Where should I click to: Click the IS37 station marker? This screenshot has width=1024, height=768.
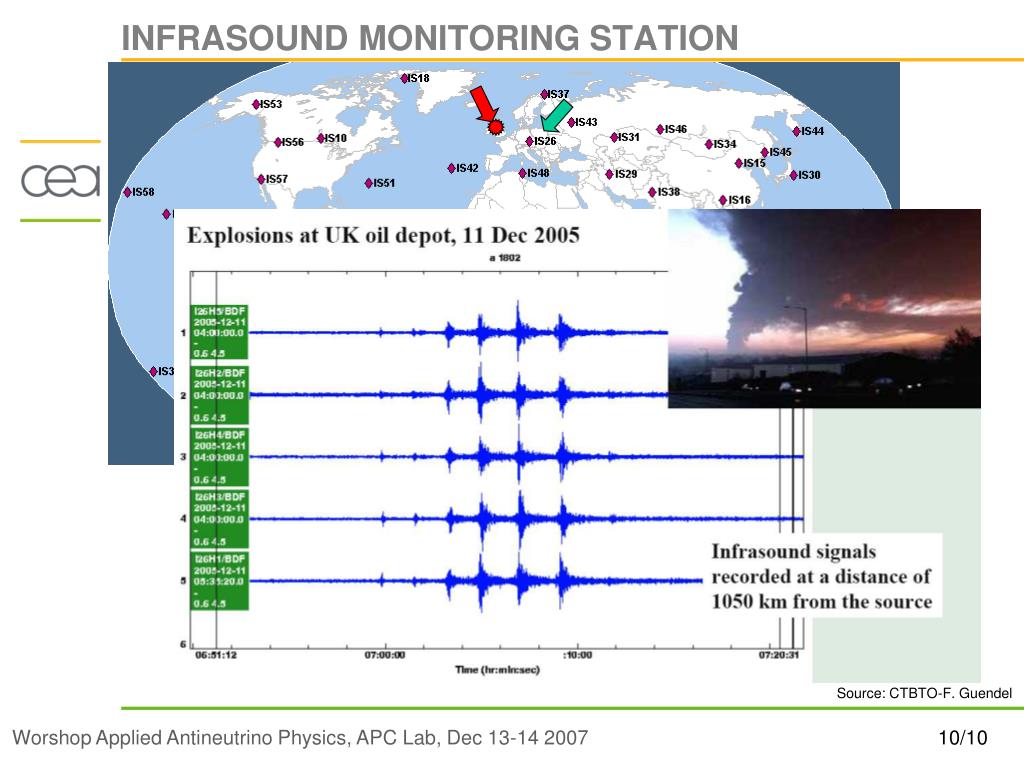coord(544,94)
